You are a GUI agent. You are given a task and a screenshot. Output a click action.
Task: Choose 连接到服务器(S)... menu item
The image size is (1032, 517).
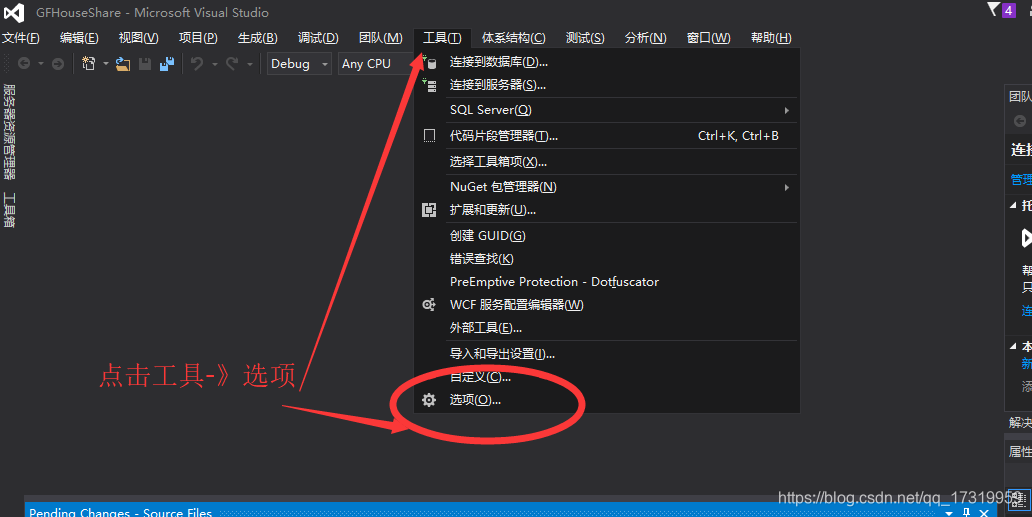[x=607, y=85]
